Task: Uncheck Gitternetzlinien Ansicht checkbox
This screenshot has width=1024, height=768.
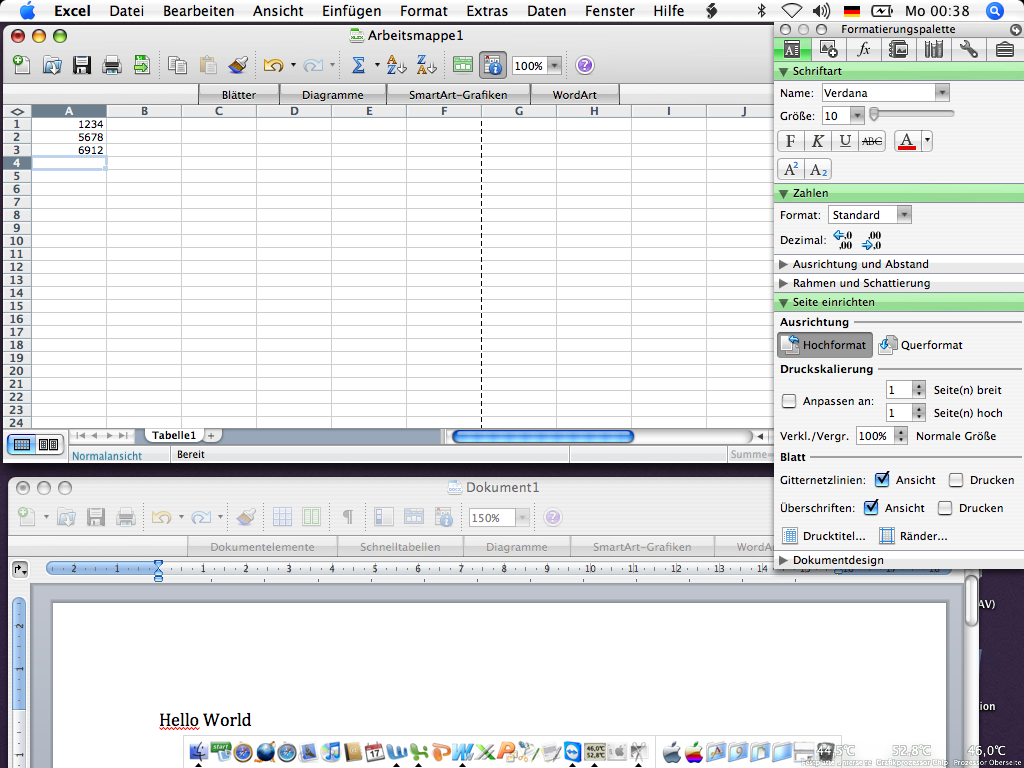Action: [x=882, y=479]
